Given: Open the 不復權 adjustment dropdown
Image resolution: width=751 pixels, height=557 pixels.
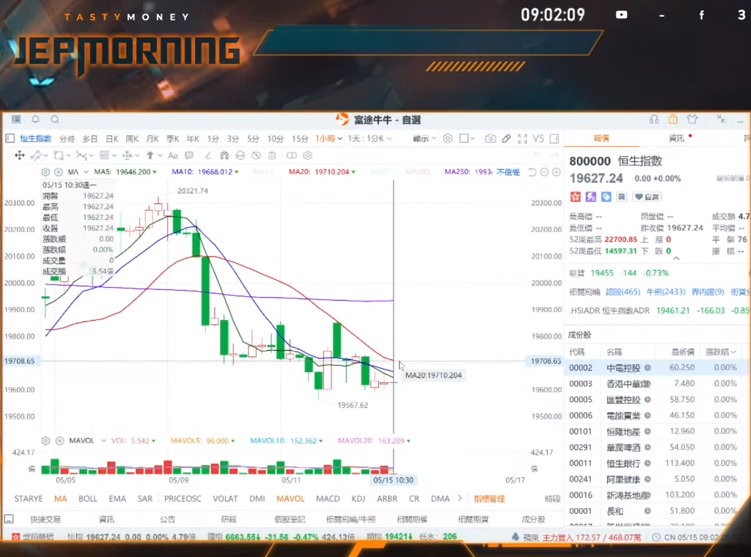Looking at the screenshot, I should pyautogui.click(x=508, y=172).
